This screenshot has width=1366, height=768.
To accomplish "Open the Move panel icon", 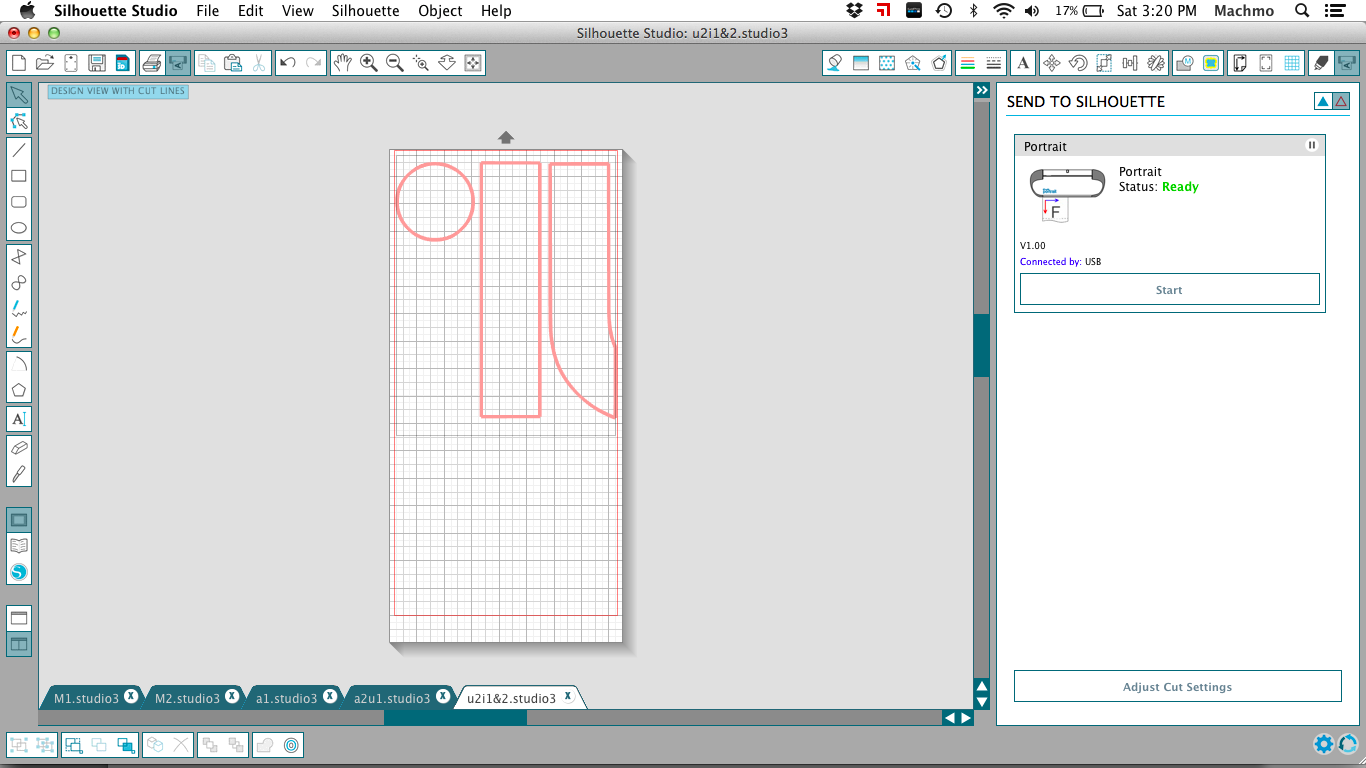I will point(1052,63).
